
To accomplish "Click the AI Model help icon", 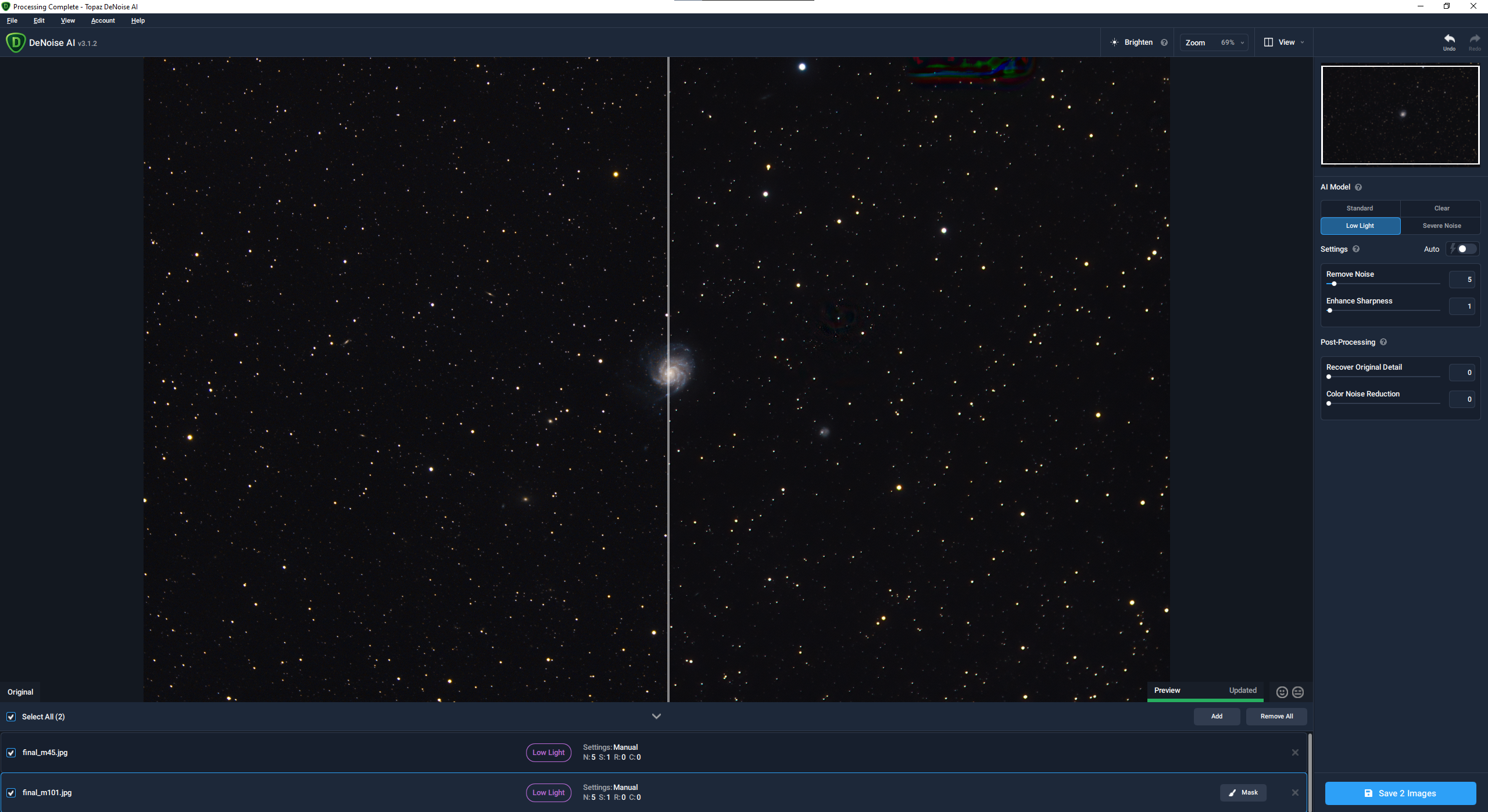I will coord(1358,187).
